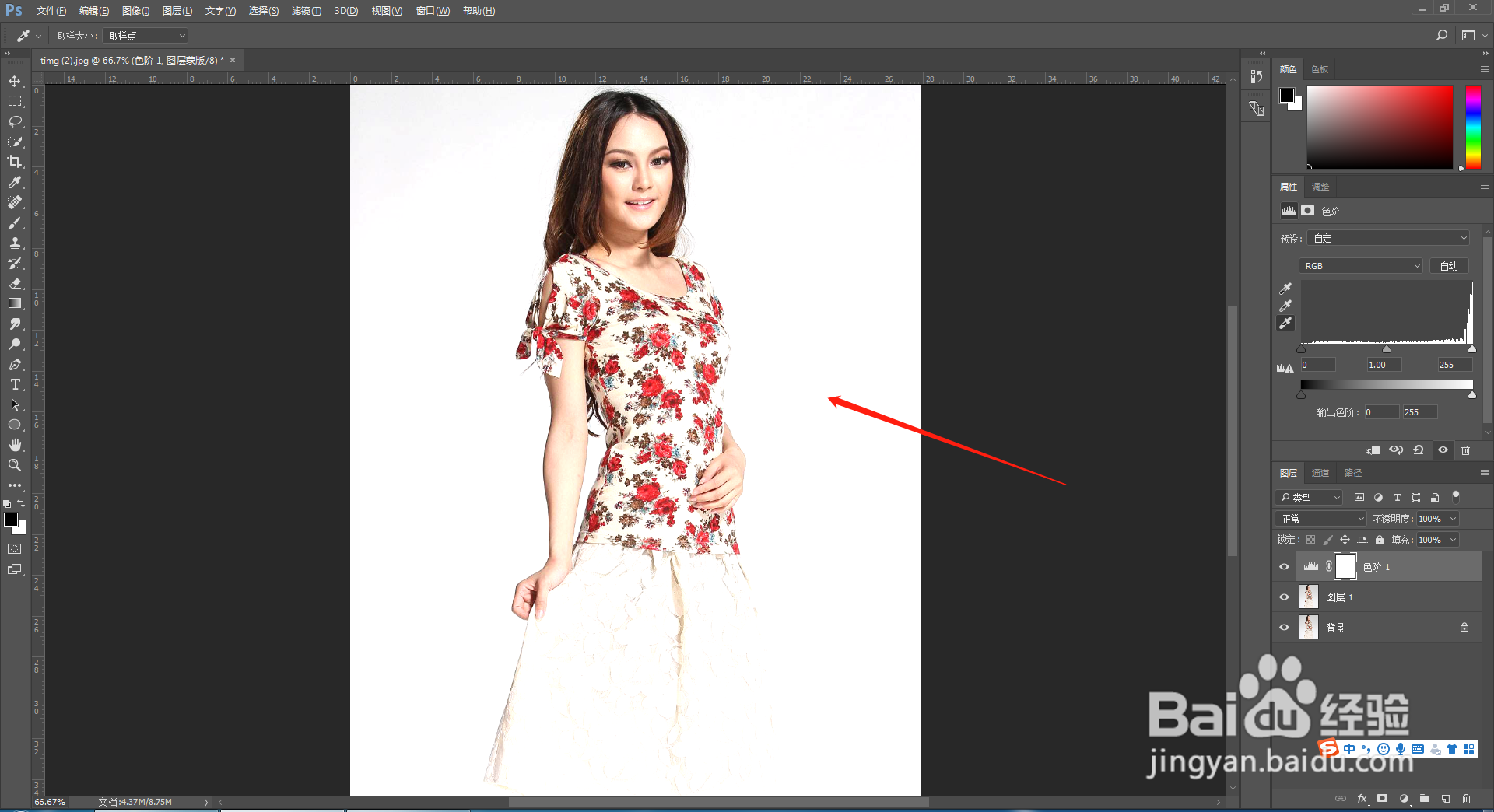Select the Hand tool
Image resolution: width=1494 pixels, height=812 pixels.
coord(15,445)
